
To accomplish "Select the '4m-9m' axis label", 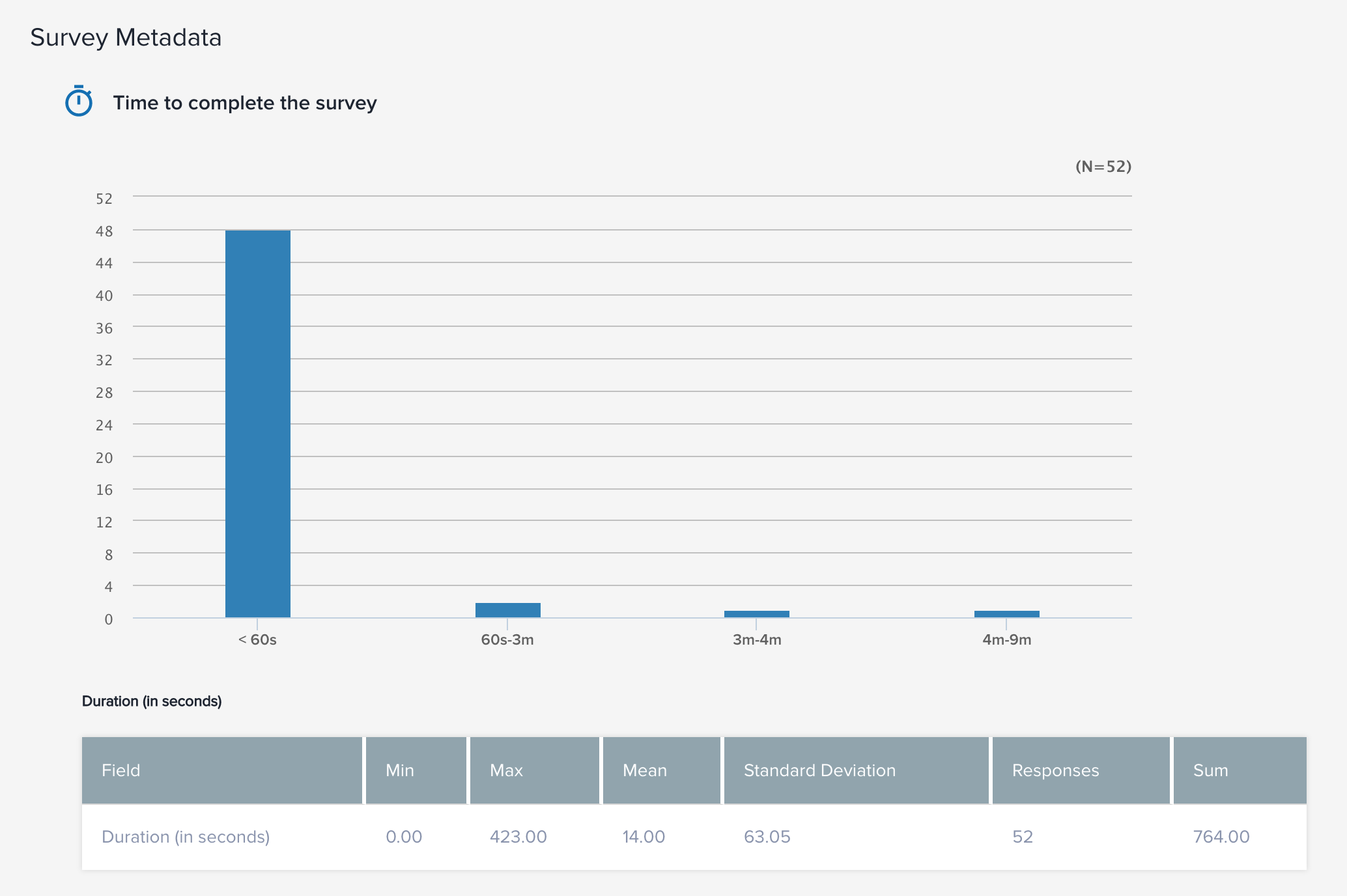I will point(1006,639).
